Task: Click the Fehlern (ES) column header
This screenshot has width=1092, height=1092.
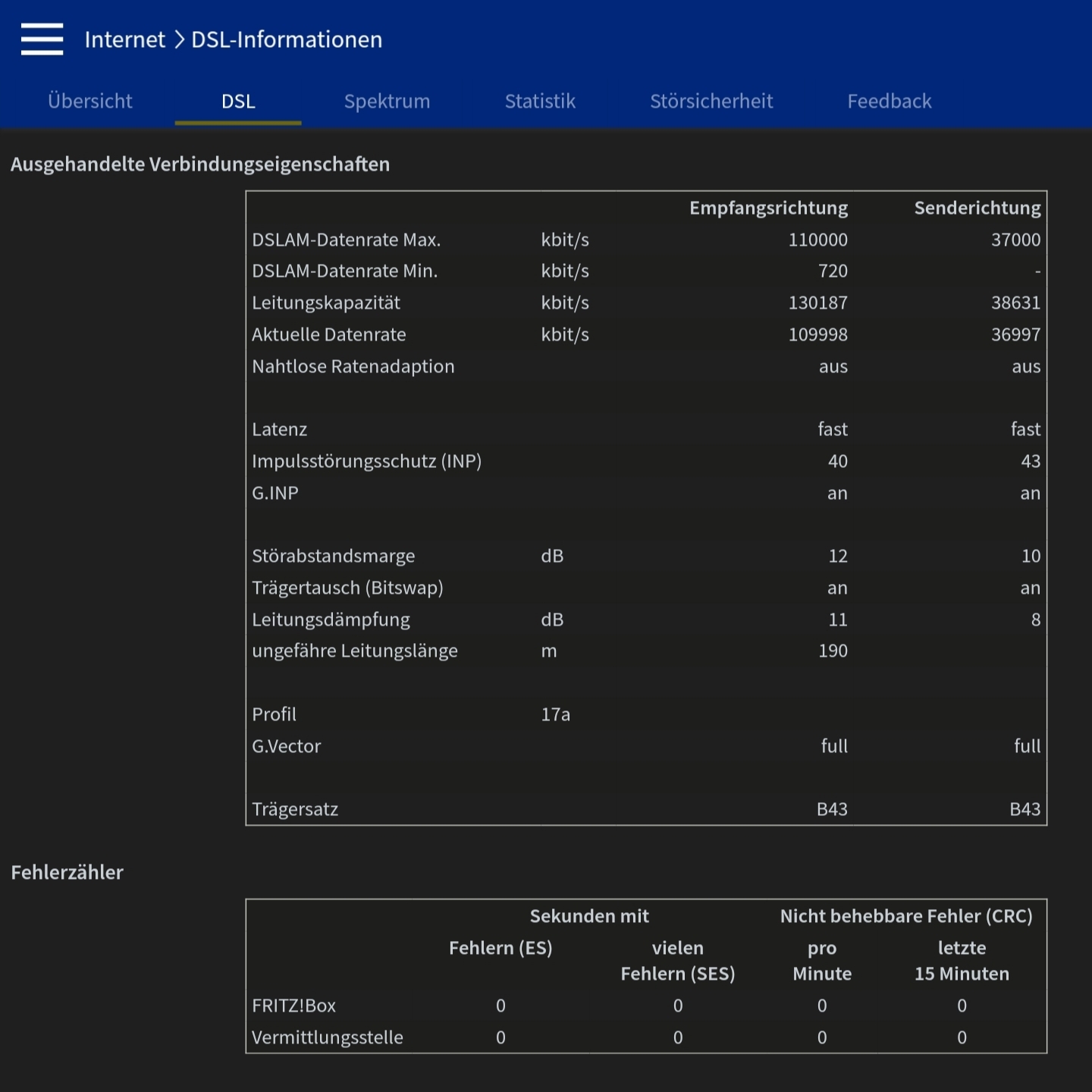Action: tap(500, 948)
